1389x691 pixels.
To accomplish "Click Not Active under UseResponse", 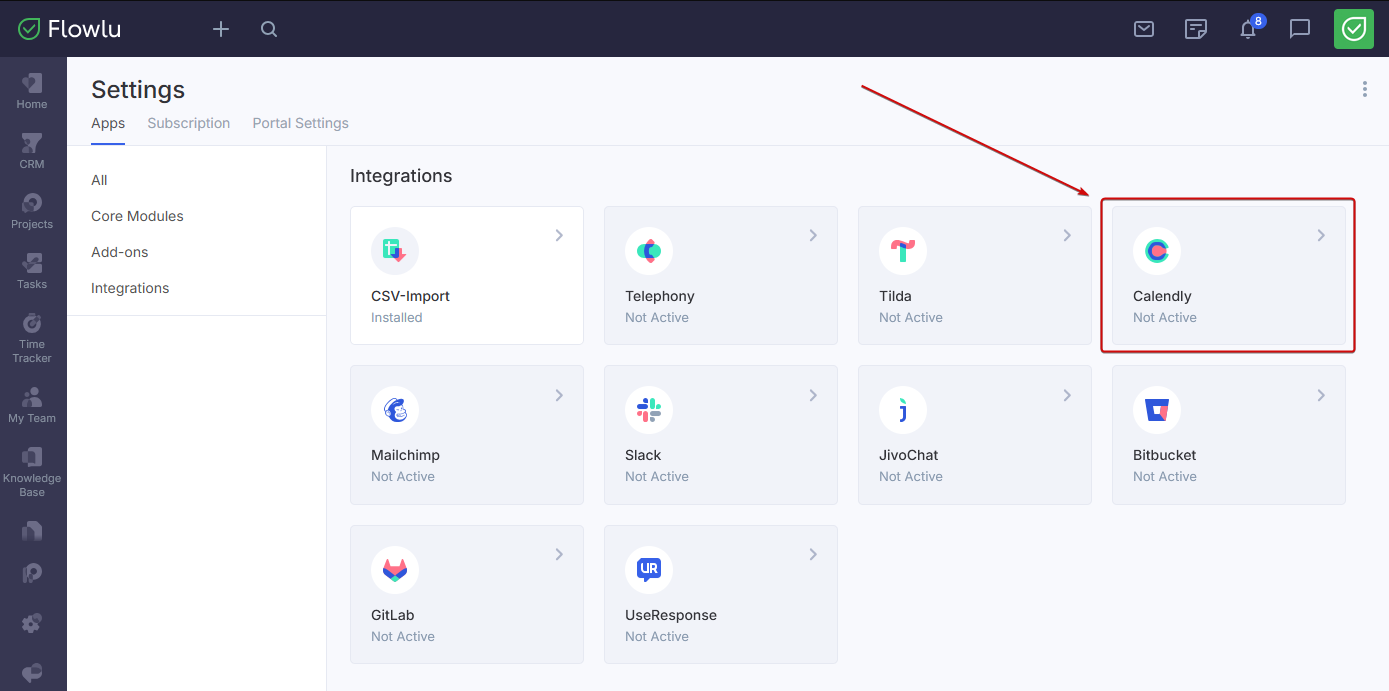I will tap(657, 636).
